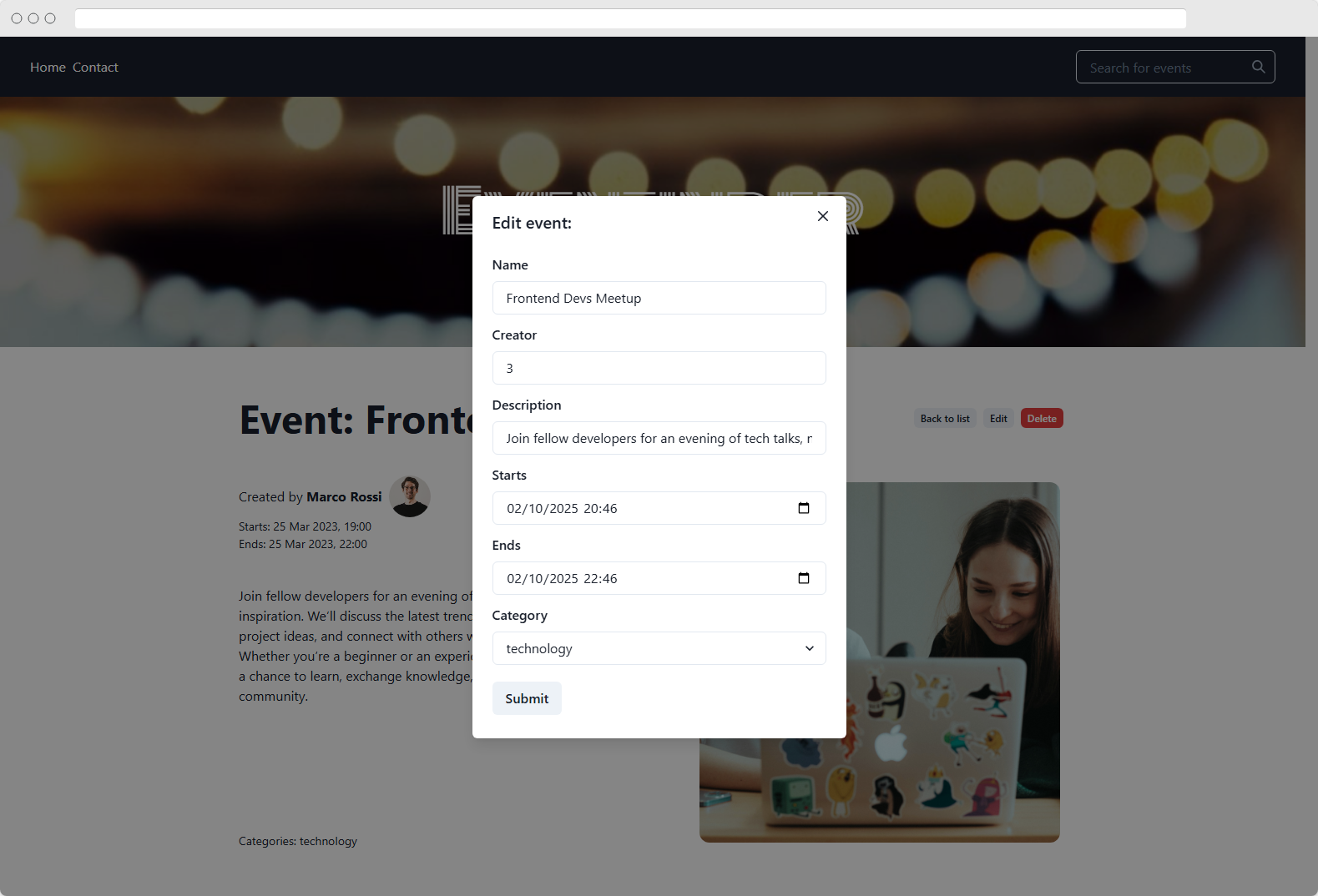
Task: Click the 'Categories: technology' text
Action: (x=298, y=841)
